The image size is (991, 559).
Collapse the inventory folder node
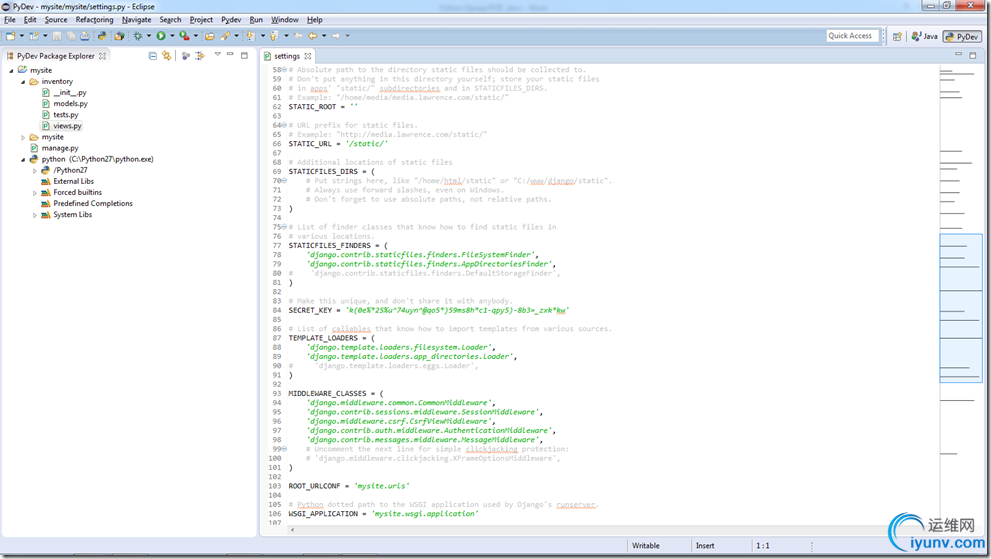[x=23, y=82]
